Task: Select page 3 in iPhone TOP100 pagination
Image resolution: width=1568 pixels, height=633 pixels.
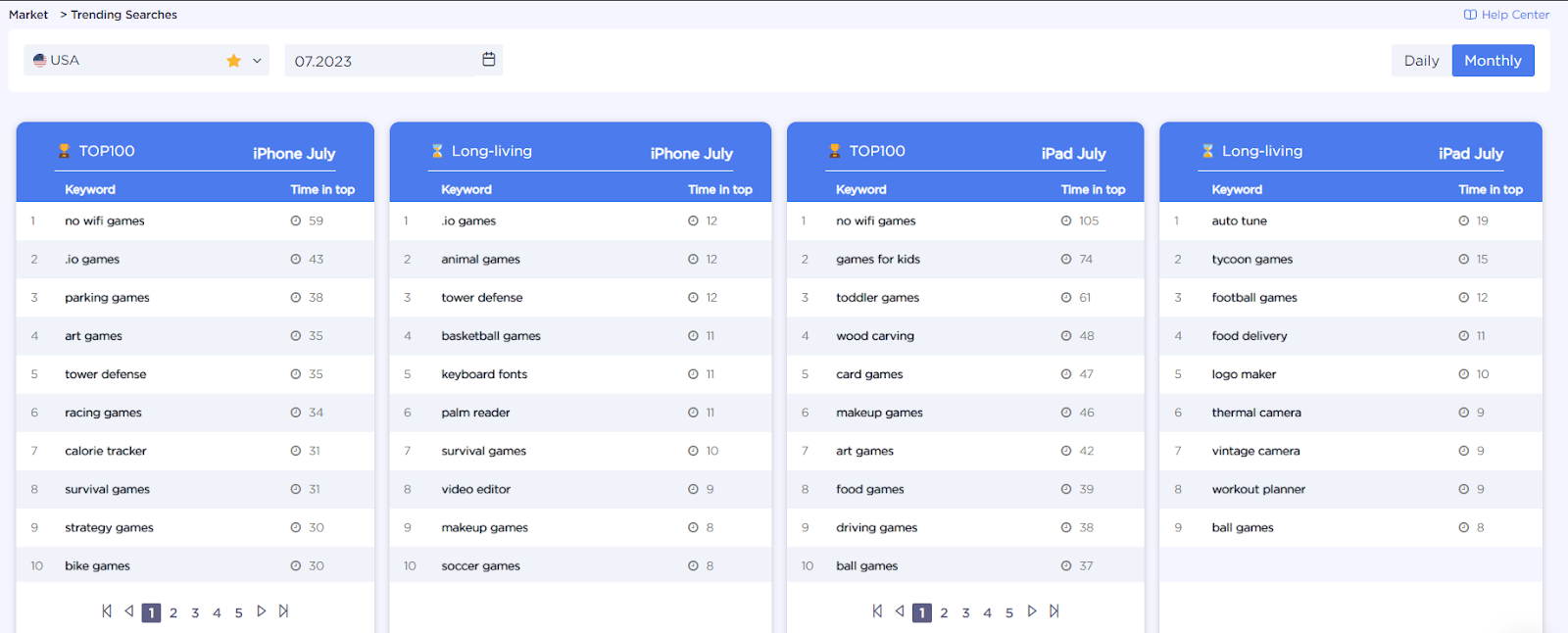Action: pos(195,613)
